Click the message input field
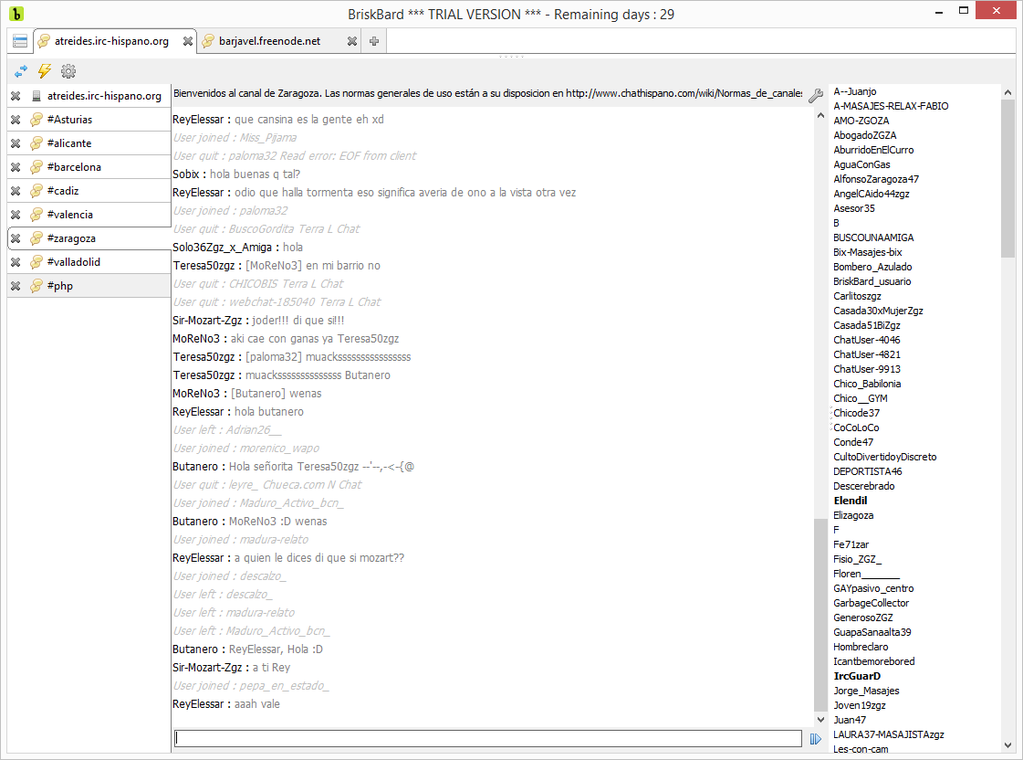 coord(488,738)
